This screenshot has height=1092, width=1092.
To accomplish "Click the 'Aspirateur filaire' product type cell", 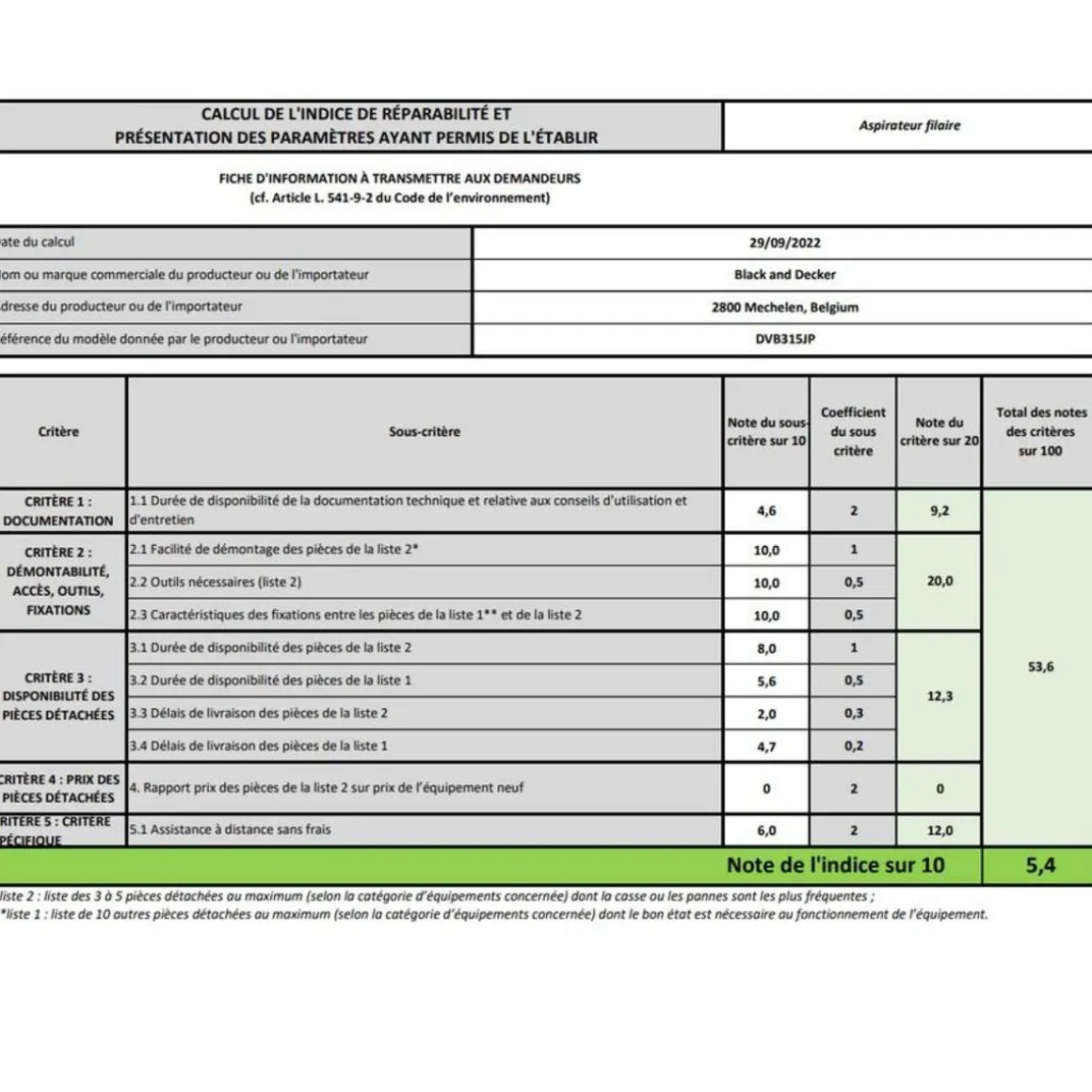I will (x=908, y=125).
